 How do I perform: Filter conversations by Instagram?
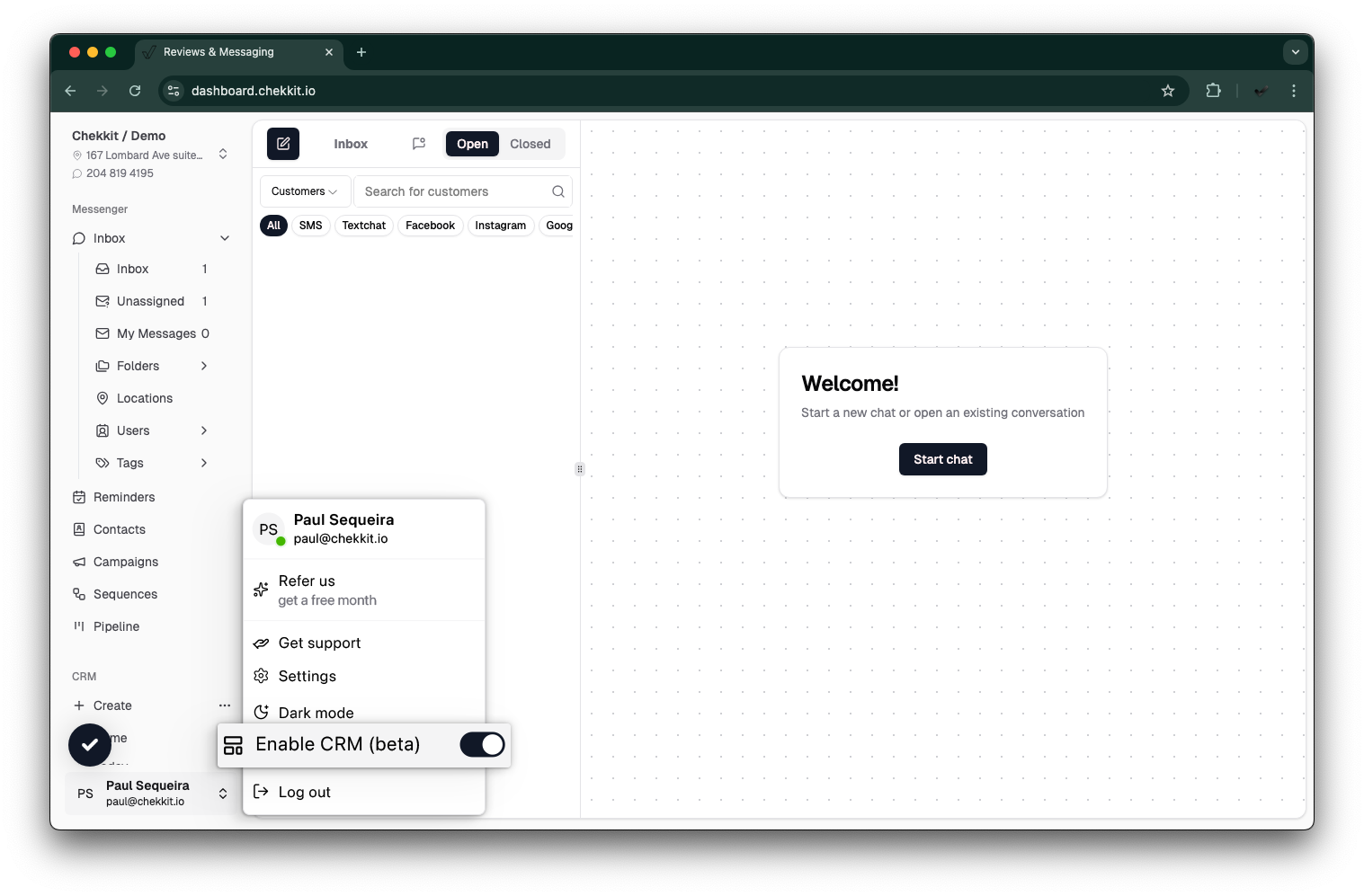(x=500, y=226)
